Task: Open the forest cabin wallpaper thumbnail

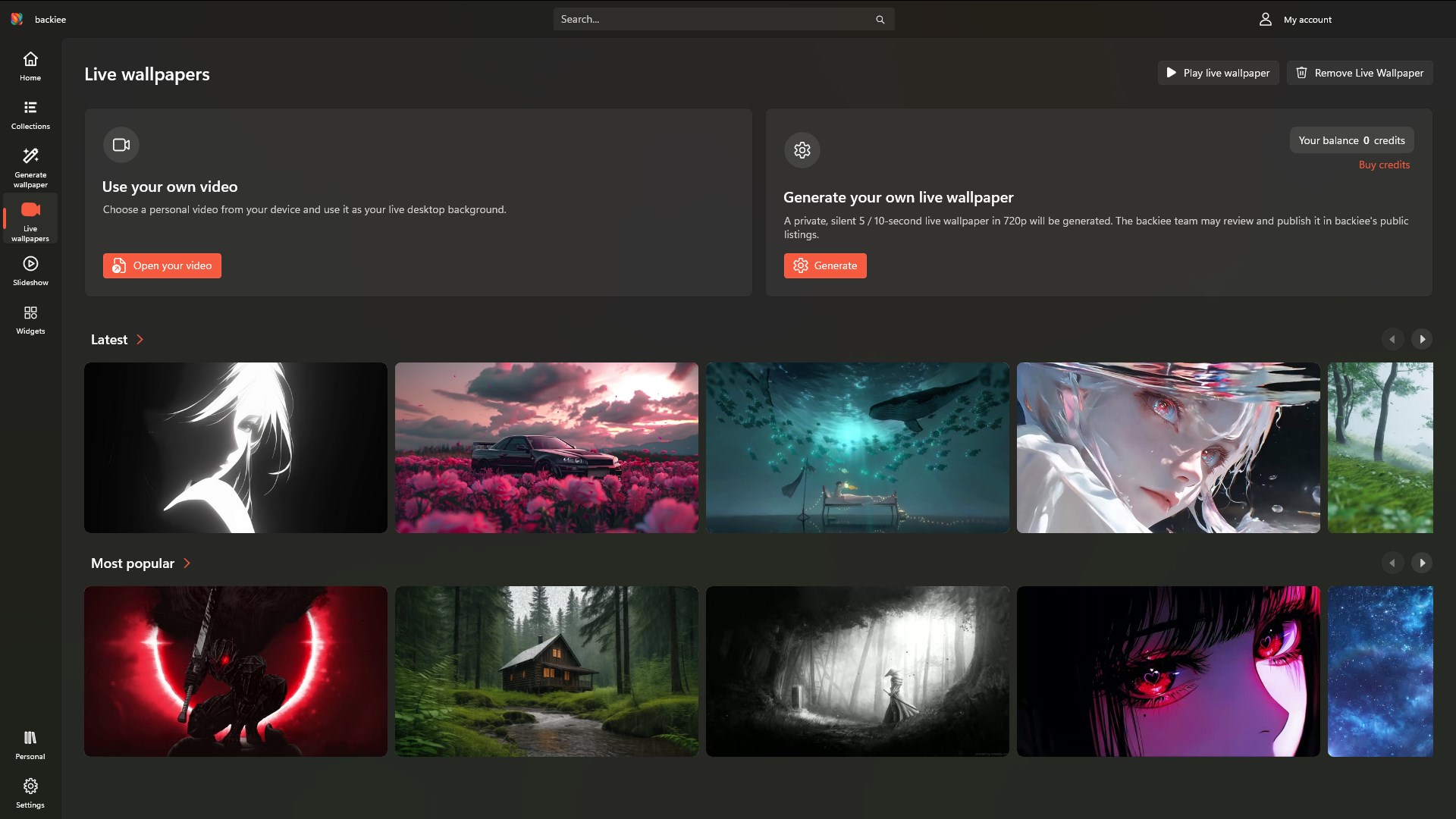Action: (547, 671)
